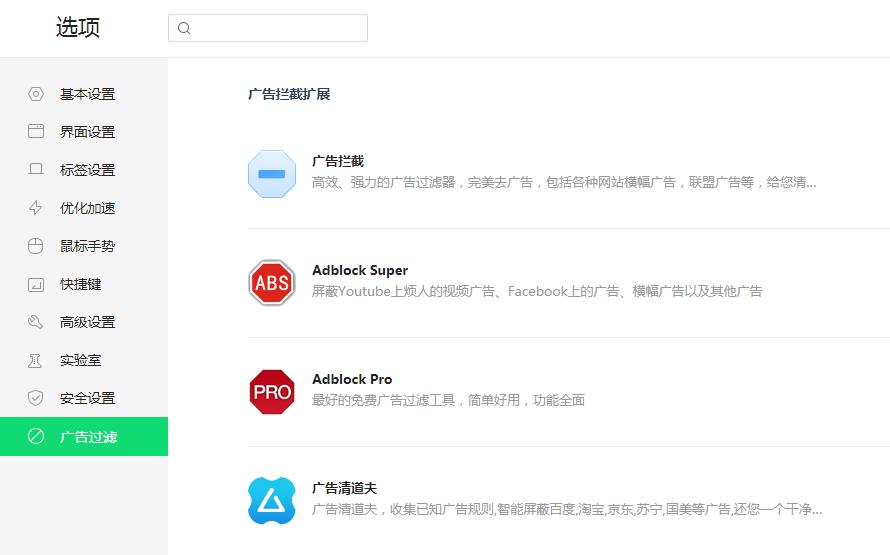The height and width of the screenshot is (555, 890).
Task: Click the 高级设置 wrench icon
Action: pyautogui.click(x=36, y=322)
